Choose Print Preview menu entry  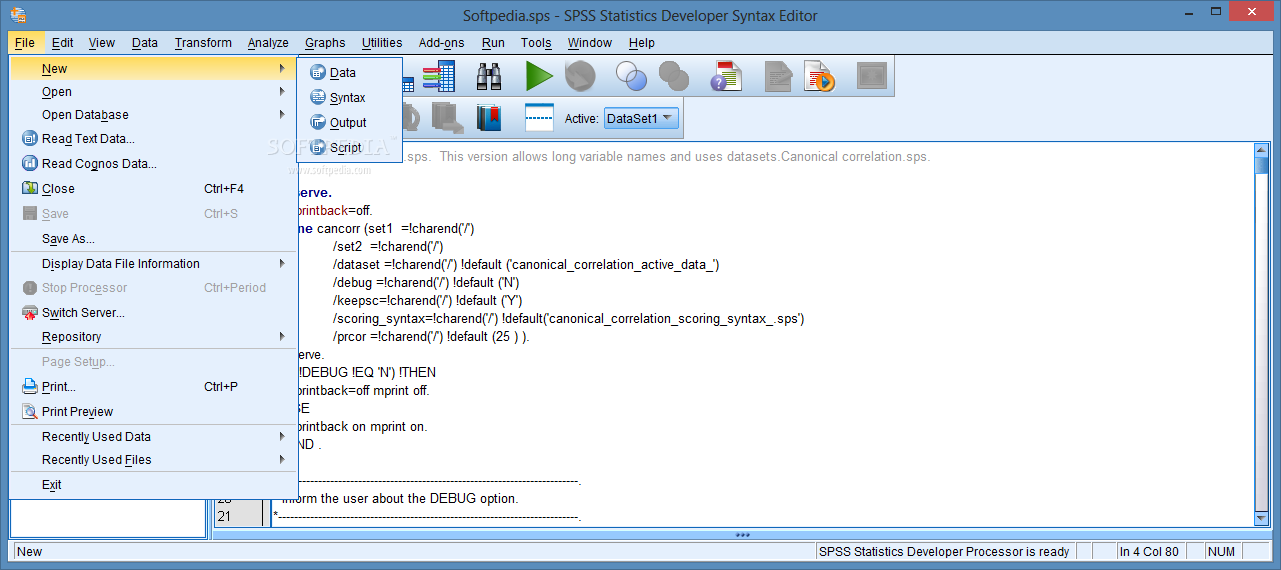pos(77,411)
